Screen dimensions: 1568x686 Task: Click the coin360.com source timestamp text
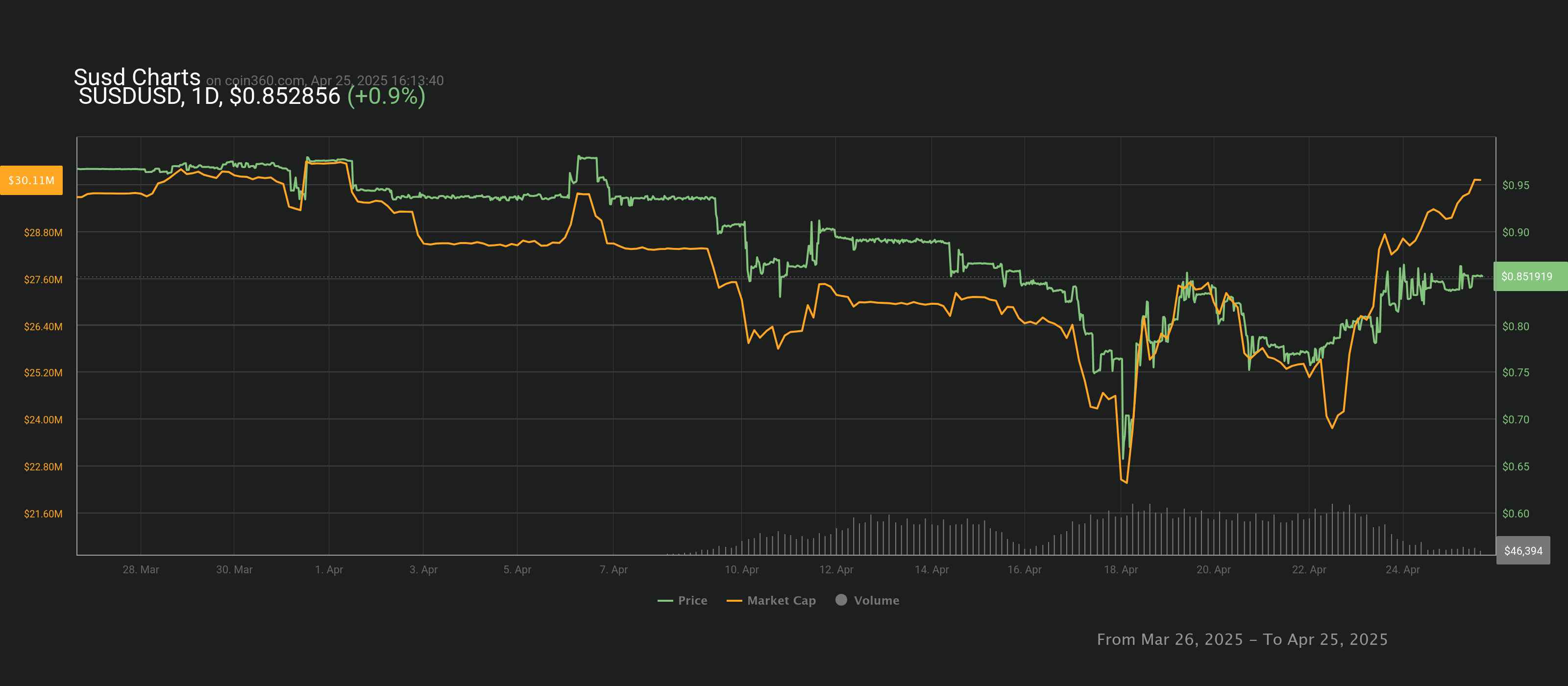point(324,80)
